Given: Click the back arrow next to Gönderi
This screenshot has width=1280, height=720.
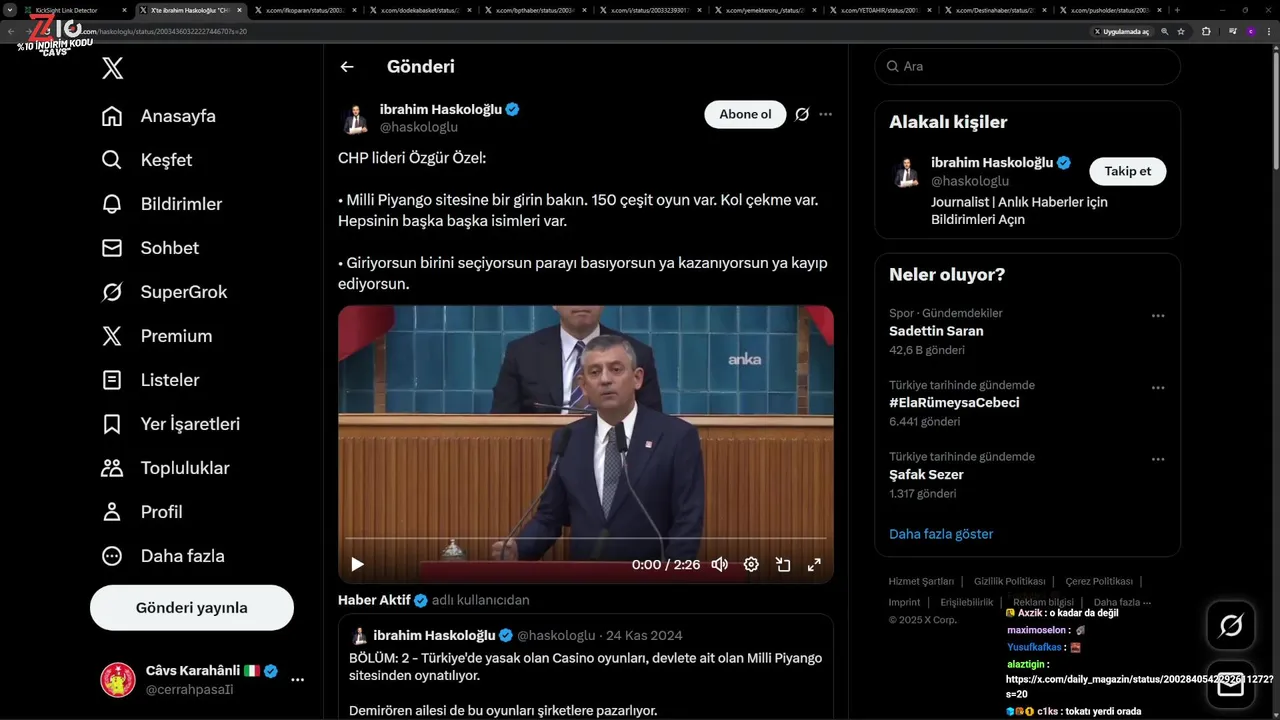Looking at the screenshot, I should point(347,67).
